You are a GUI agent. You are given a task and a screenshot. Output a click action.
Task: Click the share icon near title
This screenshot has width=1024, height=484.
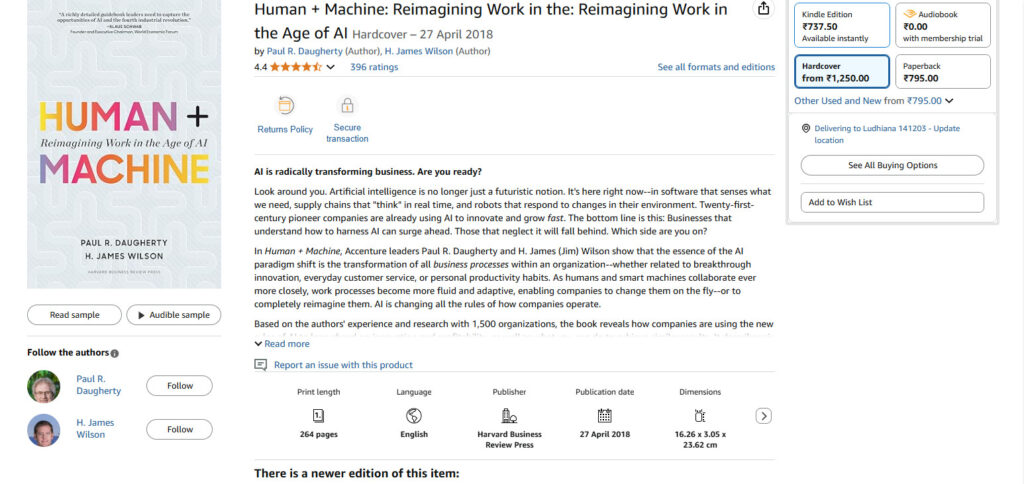(763, 8)
